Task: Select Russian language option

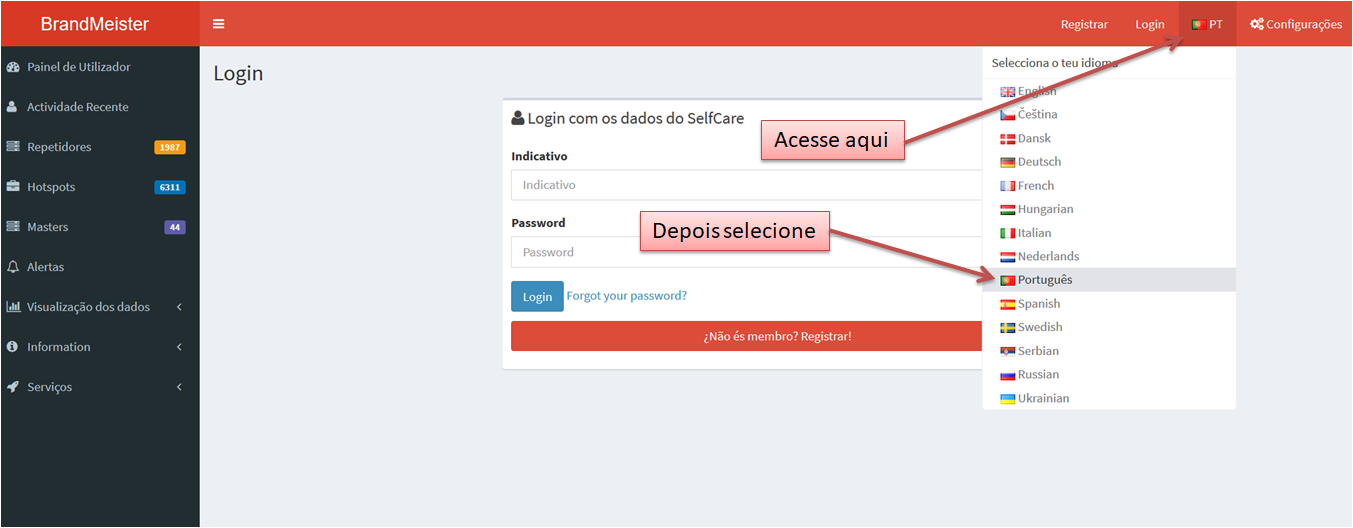Action: 1109,375
